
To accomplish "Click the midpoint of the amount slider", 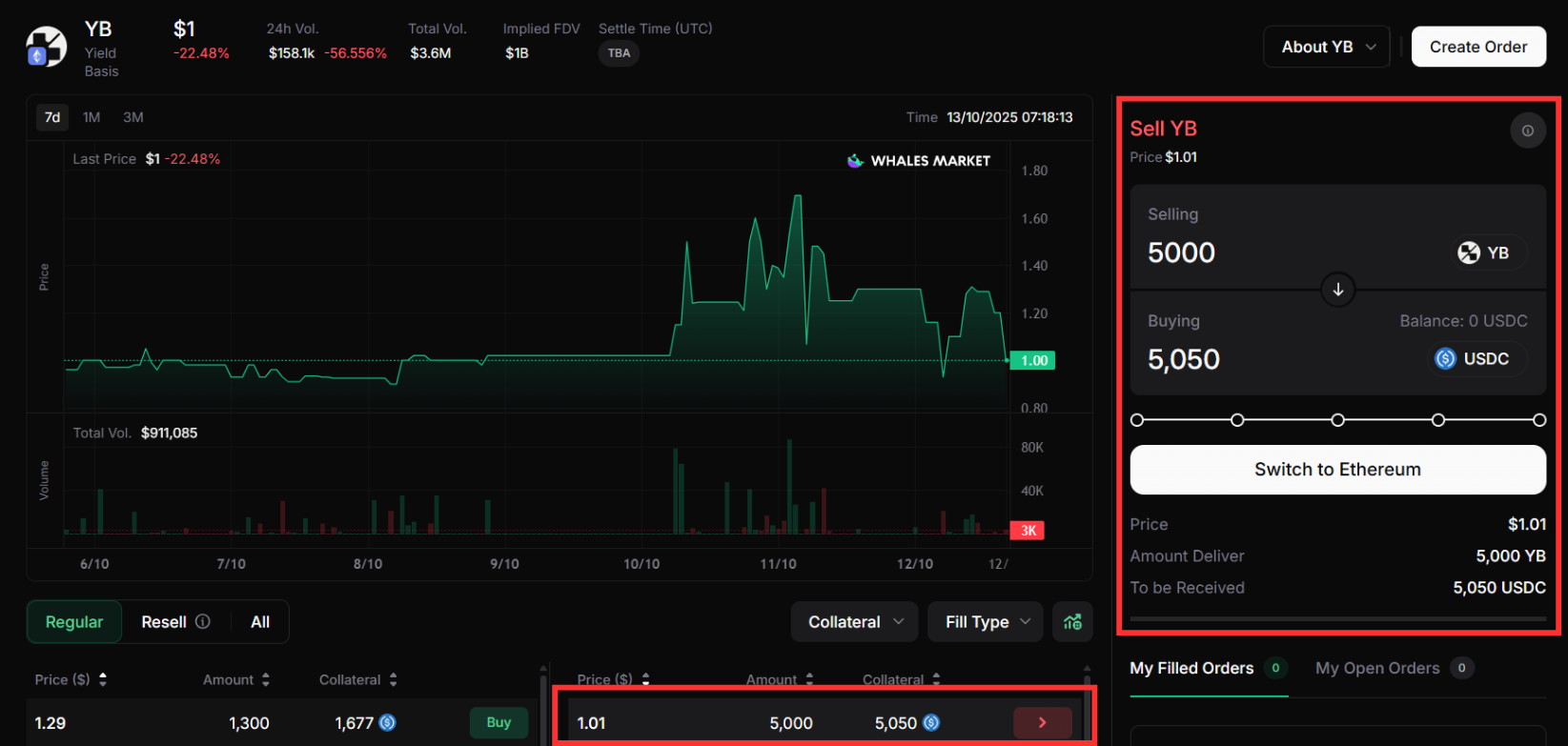I will coord(1337,420).
